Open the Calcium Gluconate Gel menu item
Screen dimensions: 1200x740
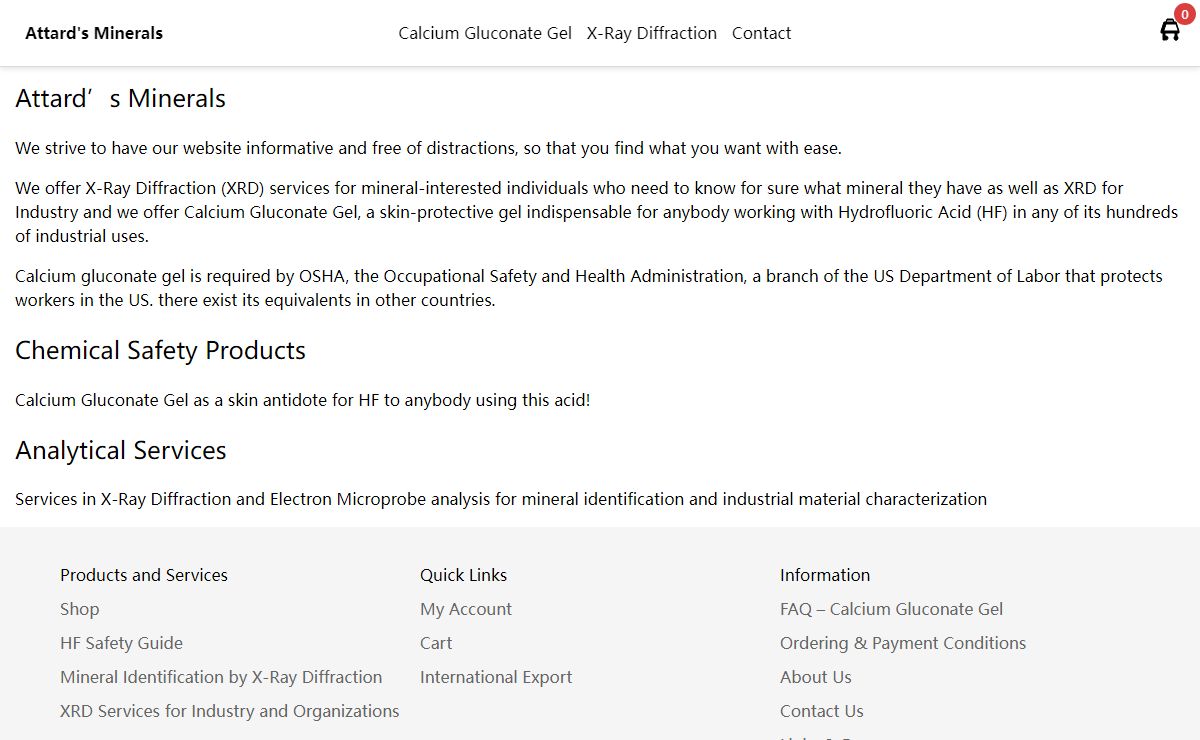(485, 33)
